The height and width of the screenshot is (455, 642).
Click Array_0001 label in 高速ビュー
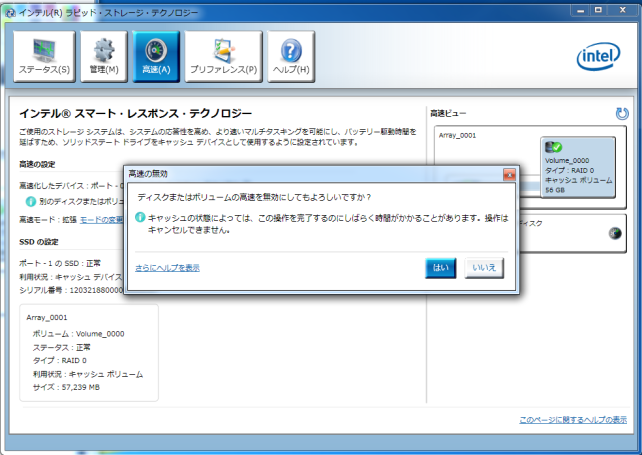coord(457,136)
